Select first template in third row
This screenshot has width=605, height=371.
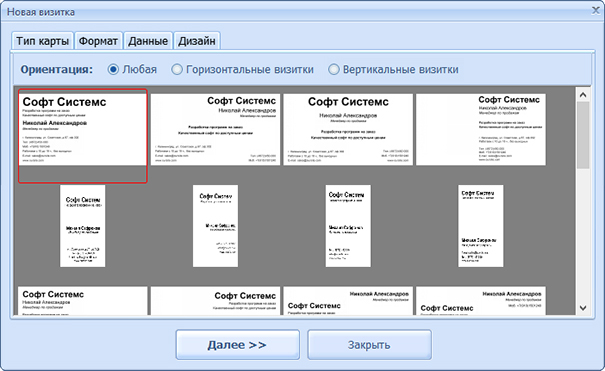pyautogui.click(x=83, y=301)
